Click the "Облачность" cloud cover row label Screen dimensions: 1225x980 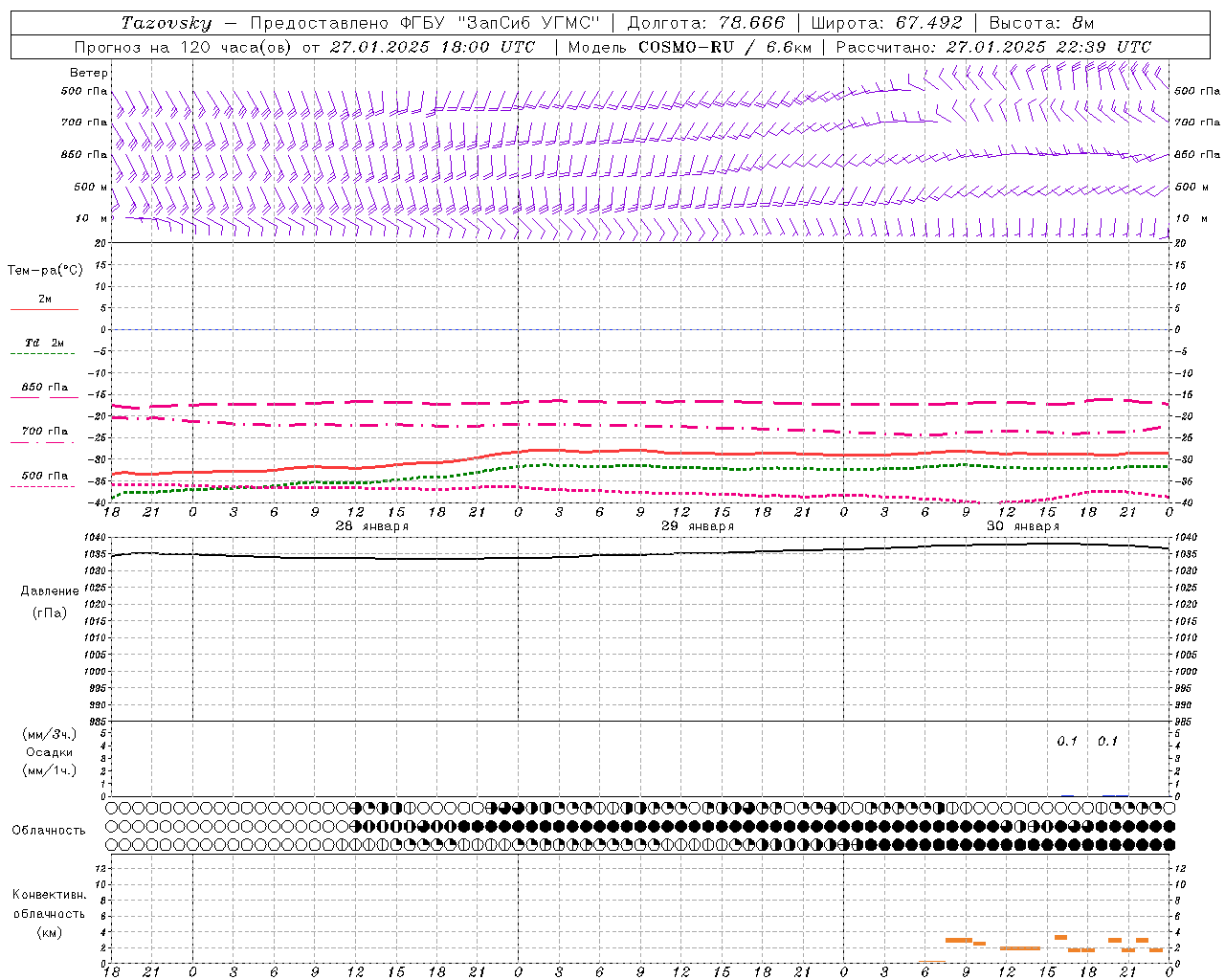pos(49,830)
